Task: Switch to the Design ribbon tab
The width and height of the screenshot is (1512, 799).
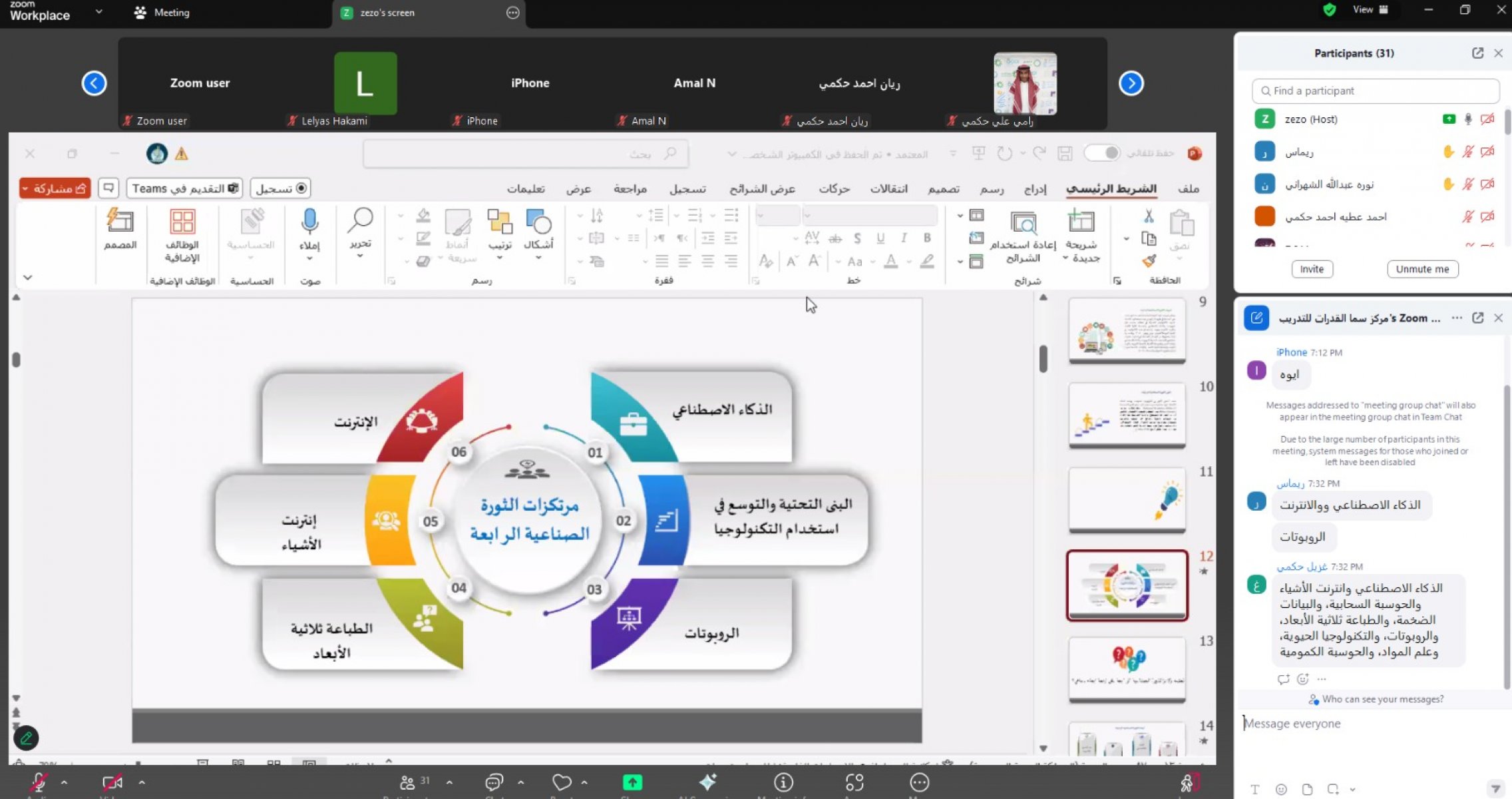Action: [x=943, y=189]
